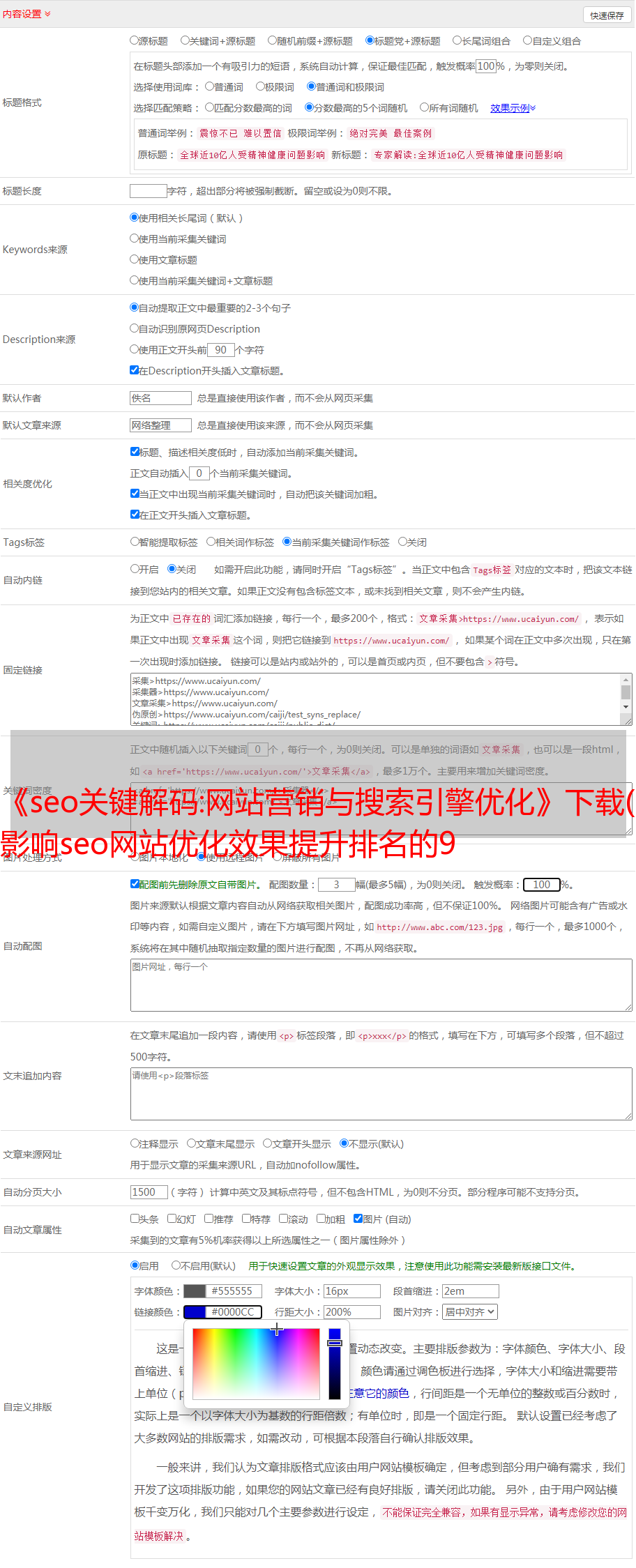
Task: Toggle 在正文开头插入文章标题 checkbox
Action: [x=135, y=515]
